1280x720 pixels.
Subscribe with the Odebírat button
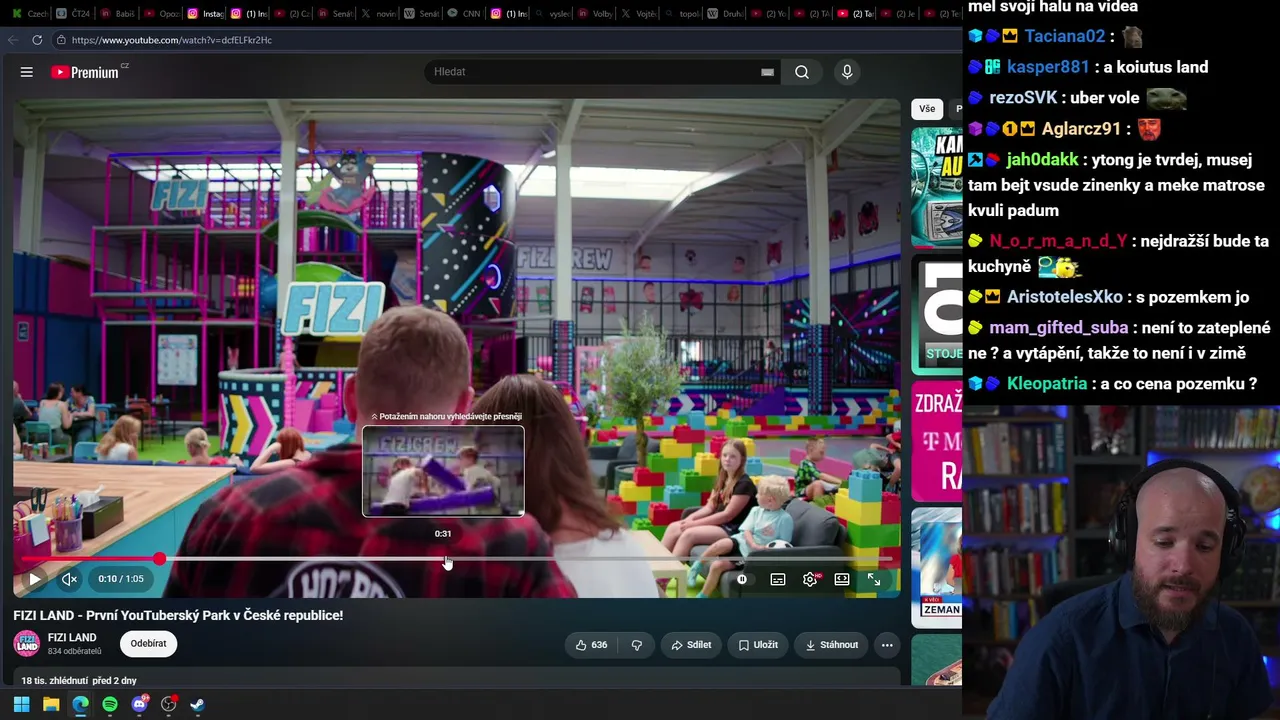[x=148, y=644]
